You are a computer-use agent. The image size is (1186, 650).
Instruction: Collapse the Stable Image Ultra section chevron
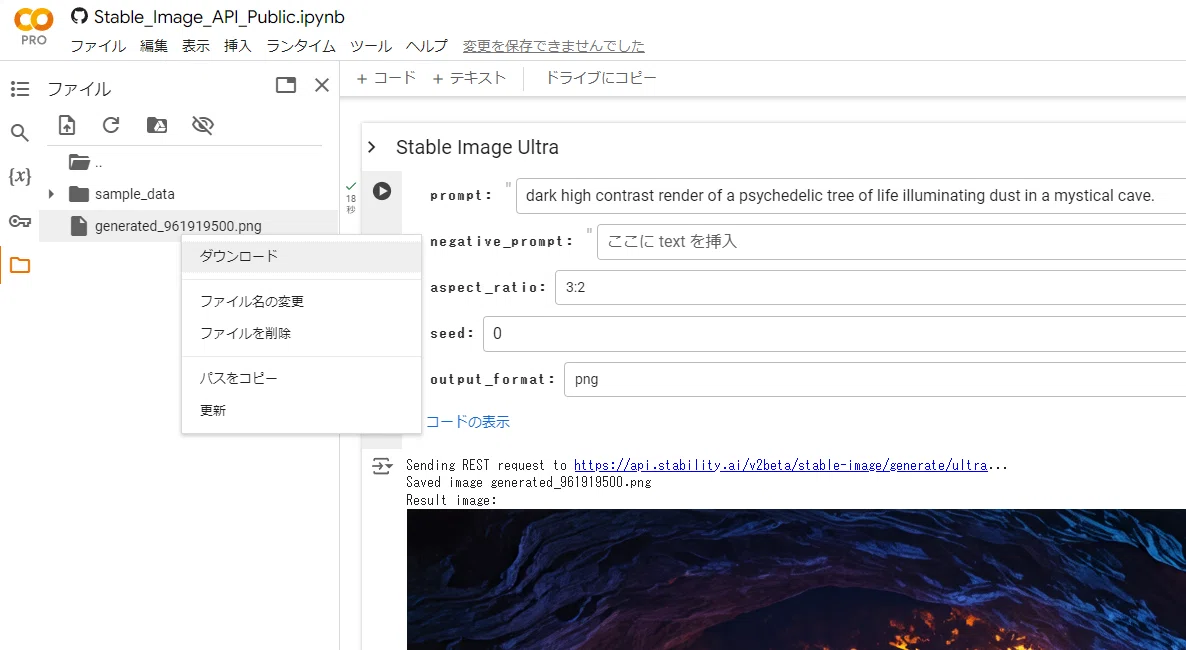coord(371,147)
